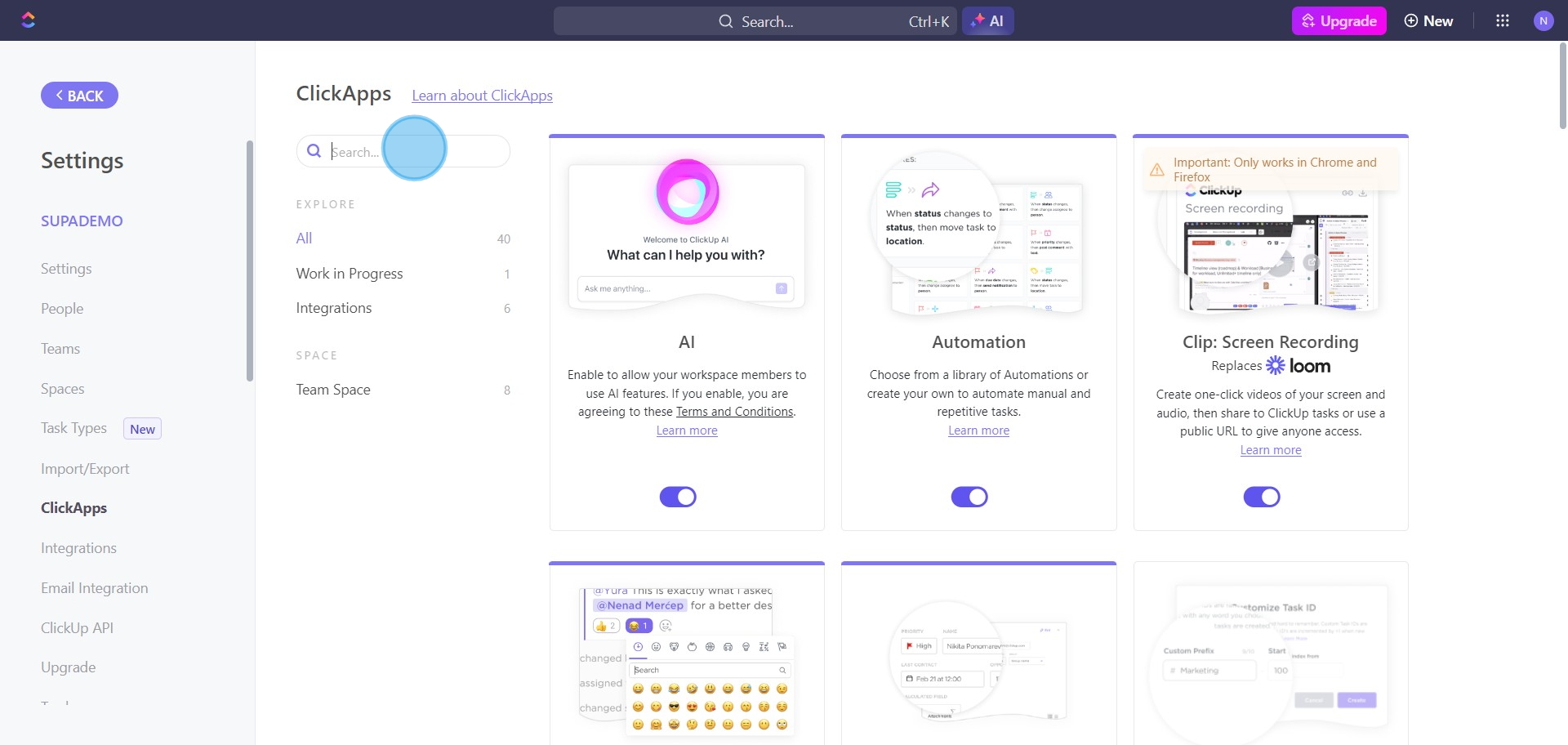
Task: Click the New button in the top bar
Action: point(1429,21)
